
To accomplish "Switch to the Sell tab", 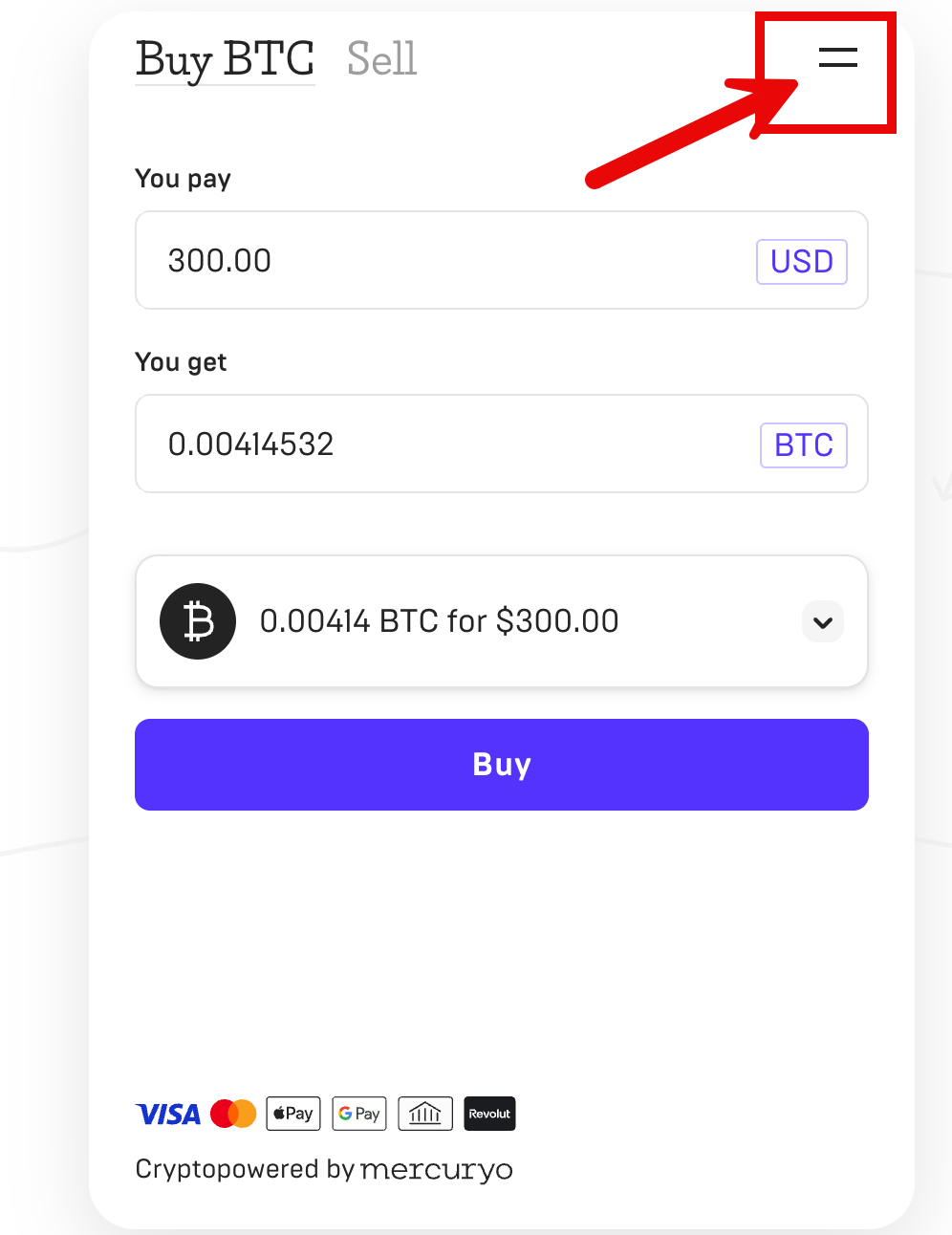I will click(x=381, y=59).
